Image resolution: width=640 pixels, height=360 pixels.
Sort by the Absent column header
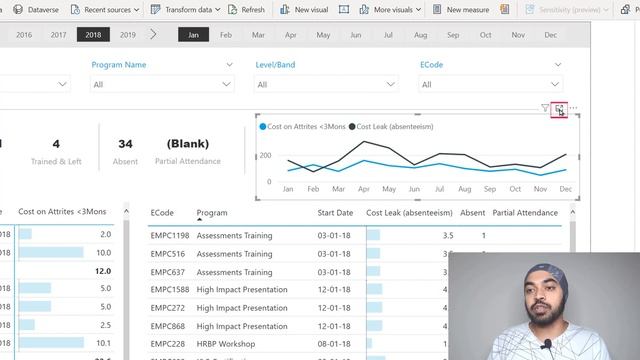coord(473,213)
